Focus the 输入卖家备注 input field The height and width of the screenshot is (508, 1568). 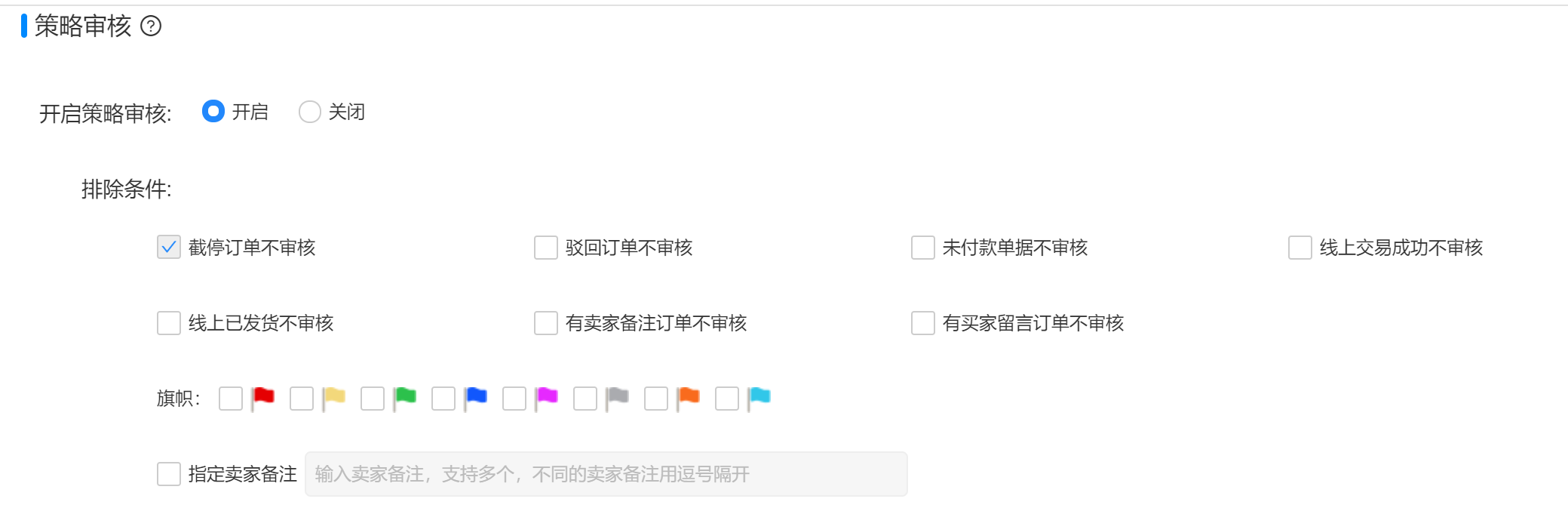point(606,474)
